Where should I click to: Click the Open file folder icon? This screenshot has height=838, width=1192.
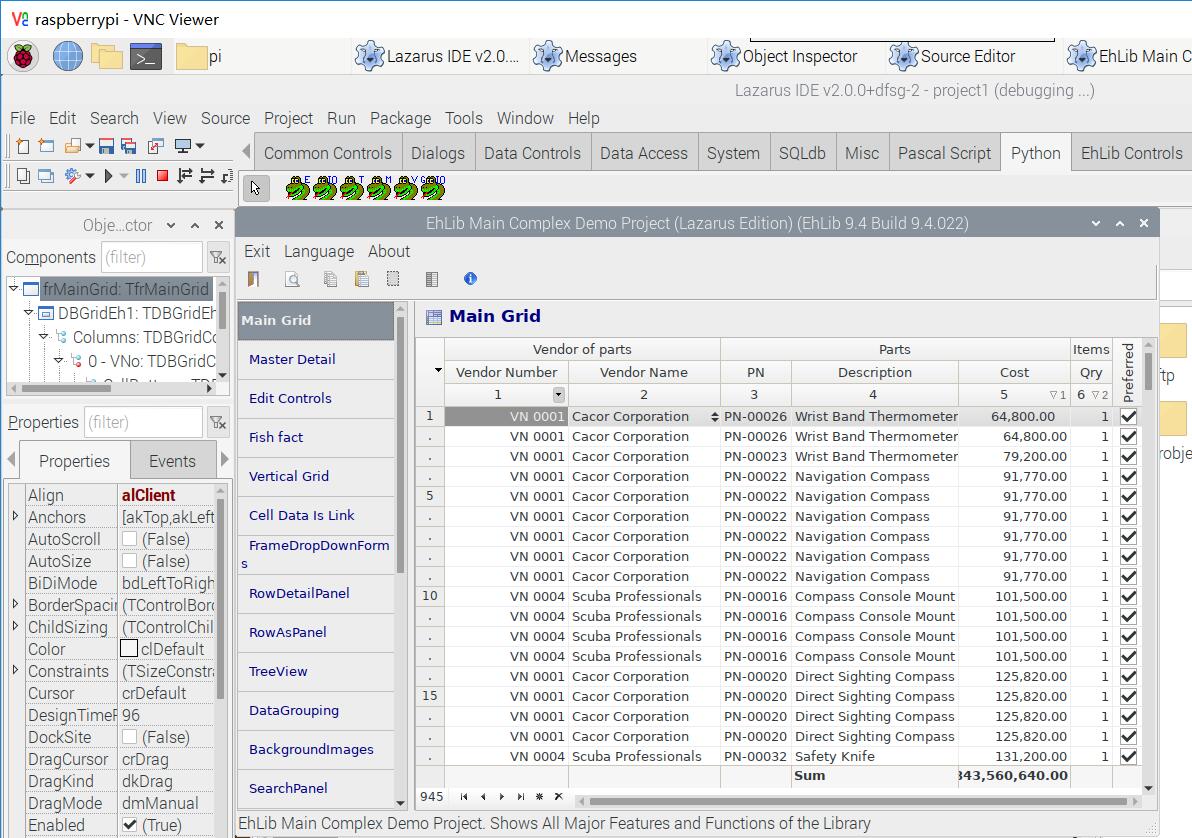[x=73, y=146]
